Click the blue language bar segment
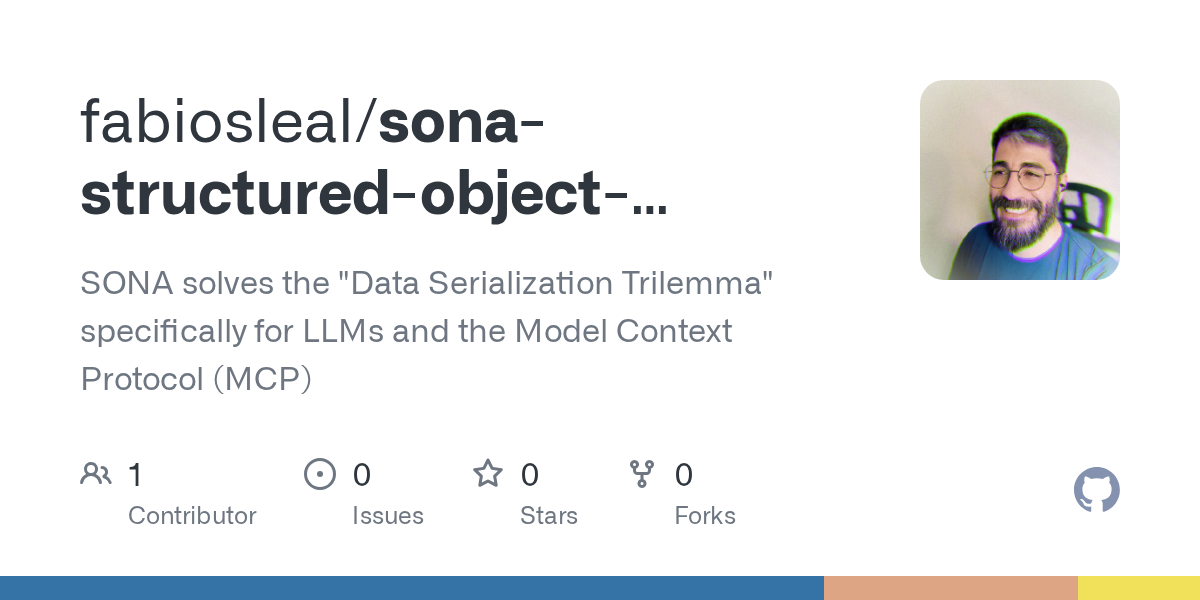The image size is (1200, 600). [411, 588]
